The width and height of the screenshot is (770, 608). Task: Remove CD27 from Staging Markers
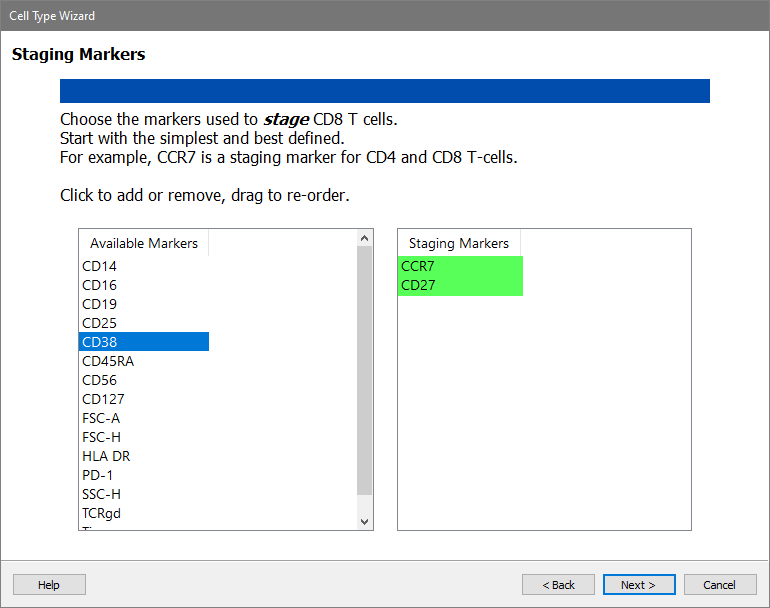coord(418,285)
